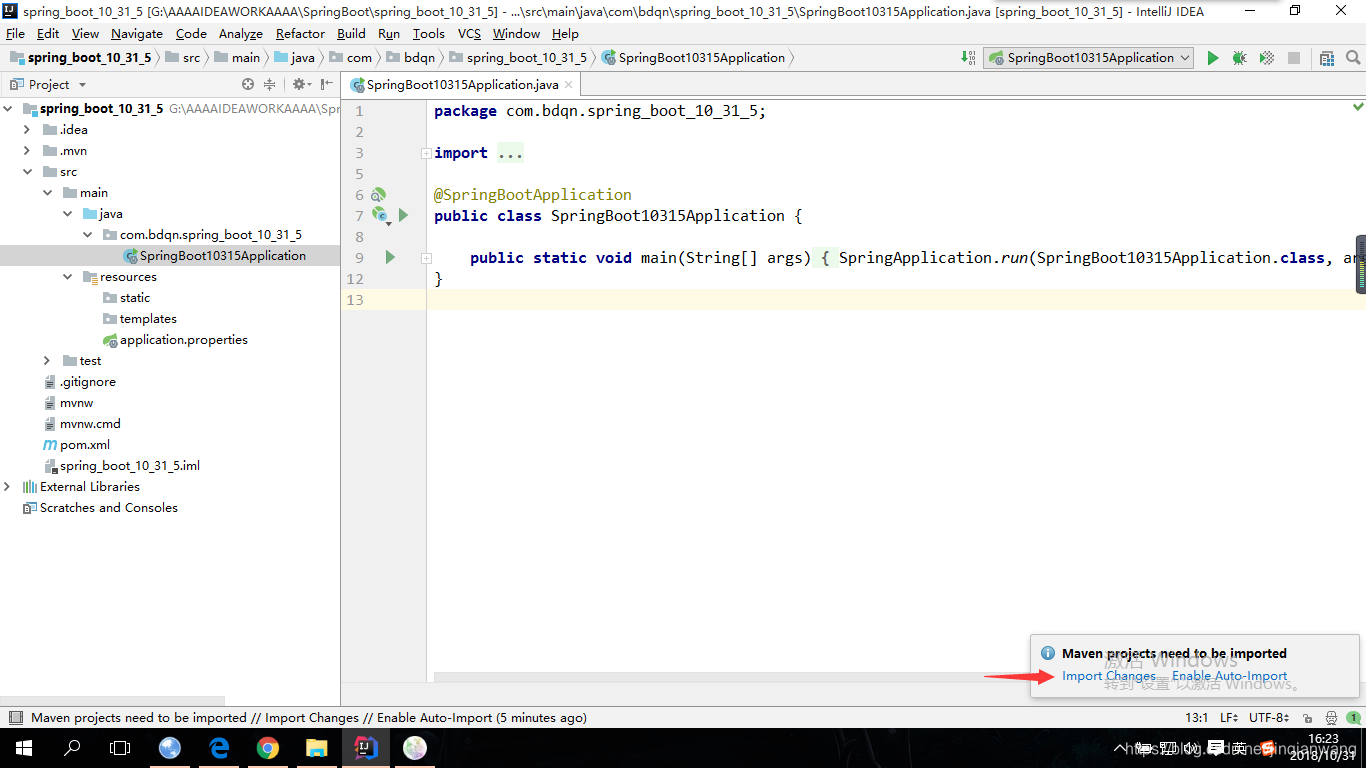This screenshot has height=768, width=1366.
Task: Start debugging with the bug icon
Action: (1239, 58)
